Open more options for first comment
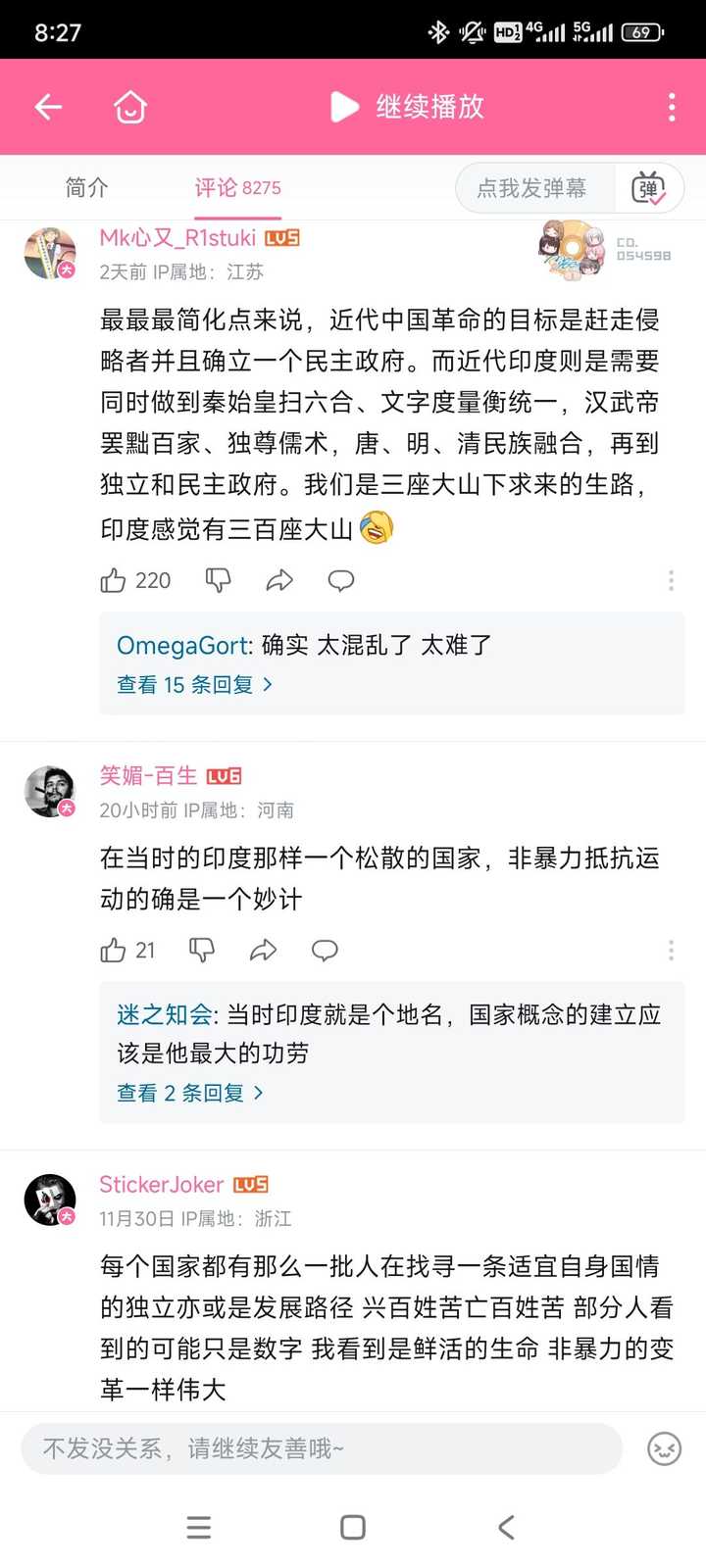 [671, 580]
